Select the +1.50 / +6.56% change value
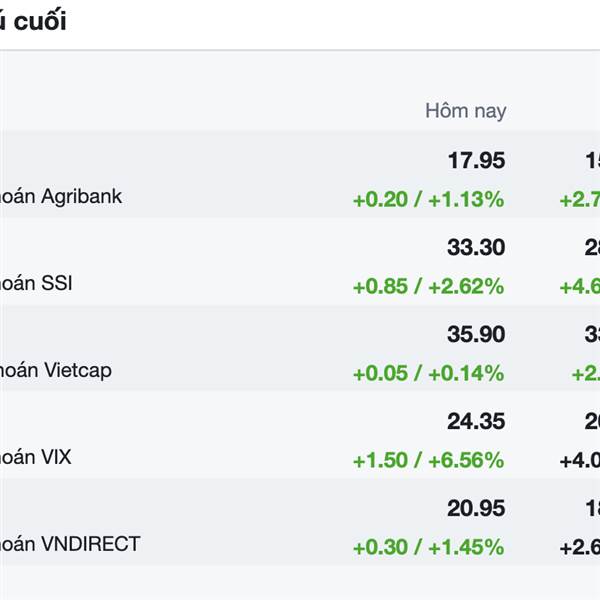This screenshot has height=600, width=600. 428,461
